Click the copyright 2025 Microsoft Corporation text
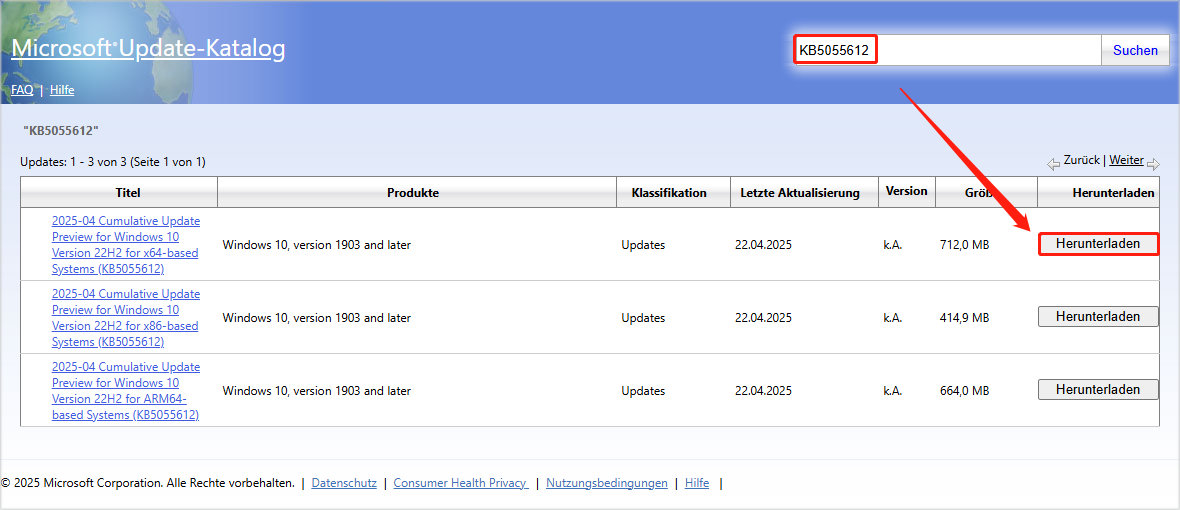 pyautogui.click(x=148, y=483)
